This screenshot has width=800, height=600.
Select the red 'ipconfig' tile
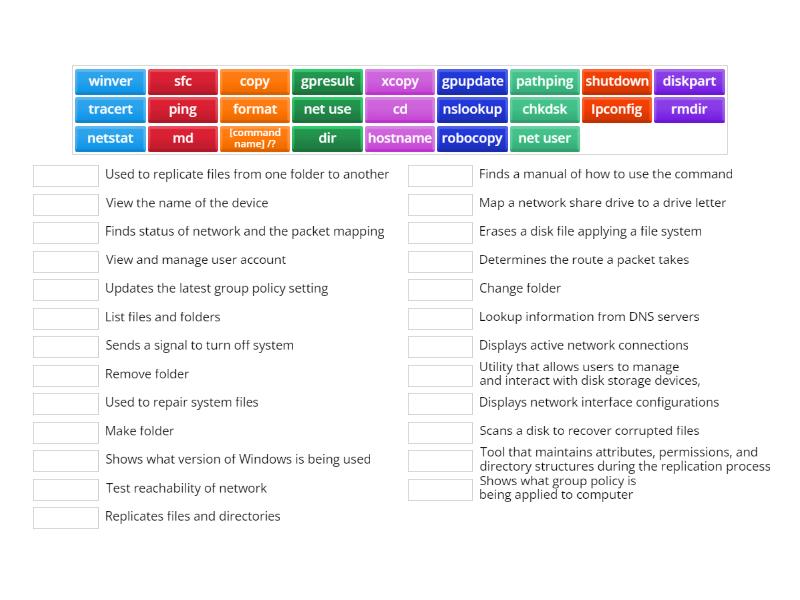pyautogui.click(x=616, y=110)
